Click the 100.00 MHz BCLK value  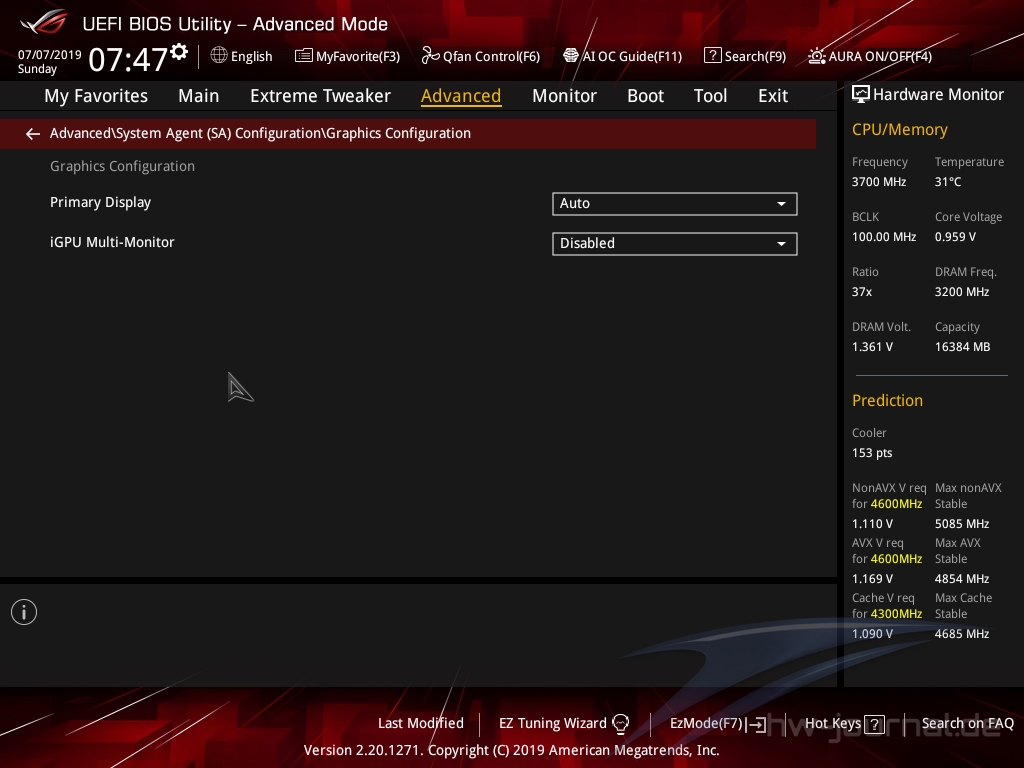[884, 237]
